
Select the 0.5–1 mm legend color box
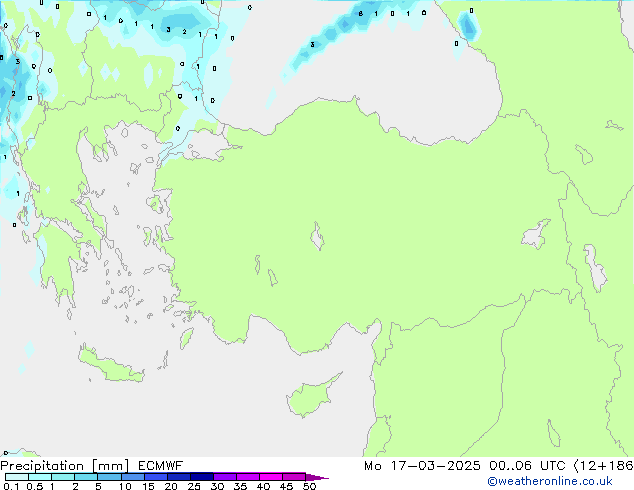(x=40, y=477)
